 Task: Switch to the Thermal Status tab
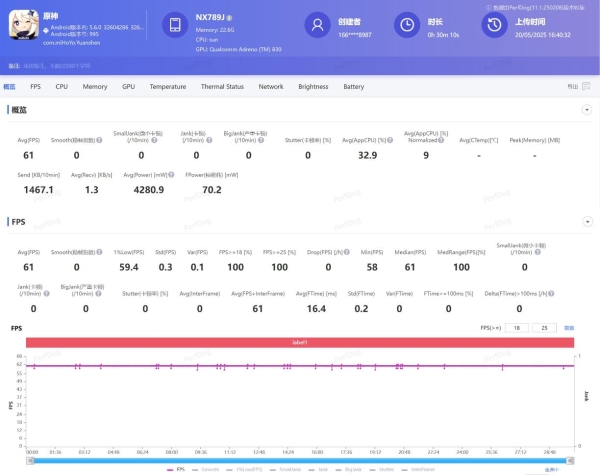pos(222,87)
